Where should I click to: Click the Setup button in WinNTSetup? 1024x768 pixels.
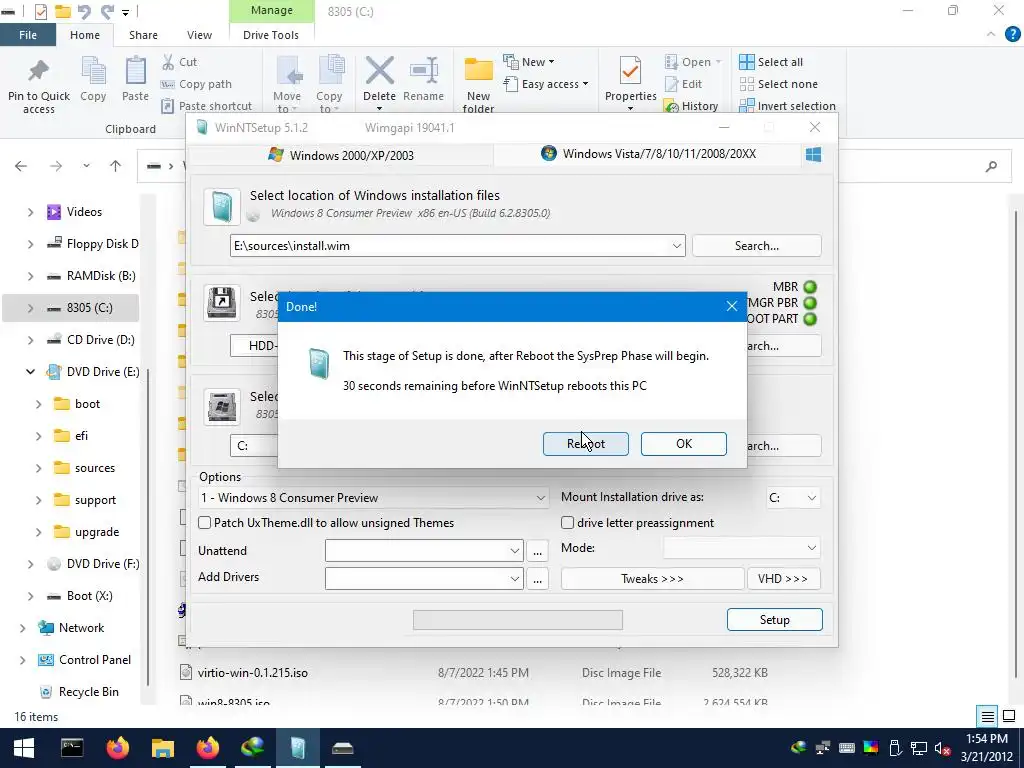coord(774,619)
